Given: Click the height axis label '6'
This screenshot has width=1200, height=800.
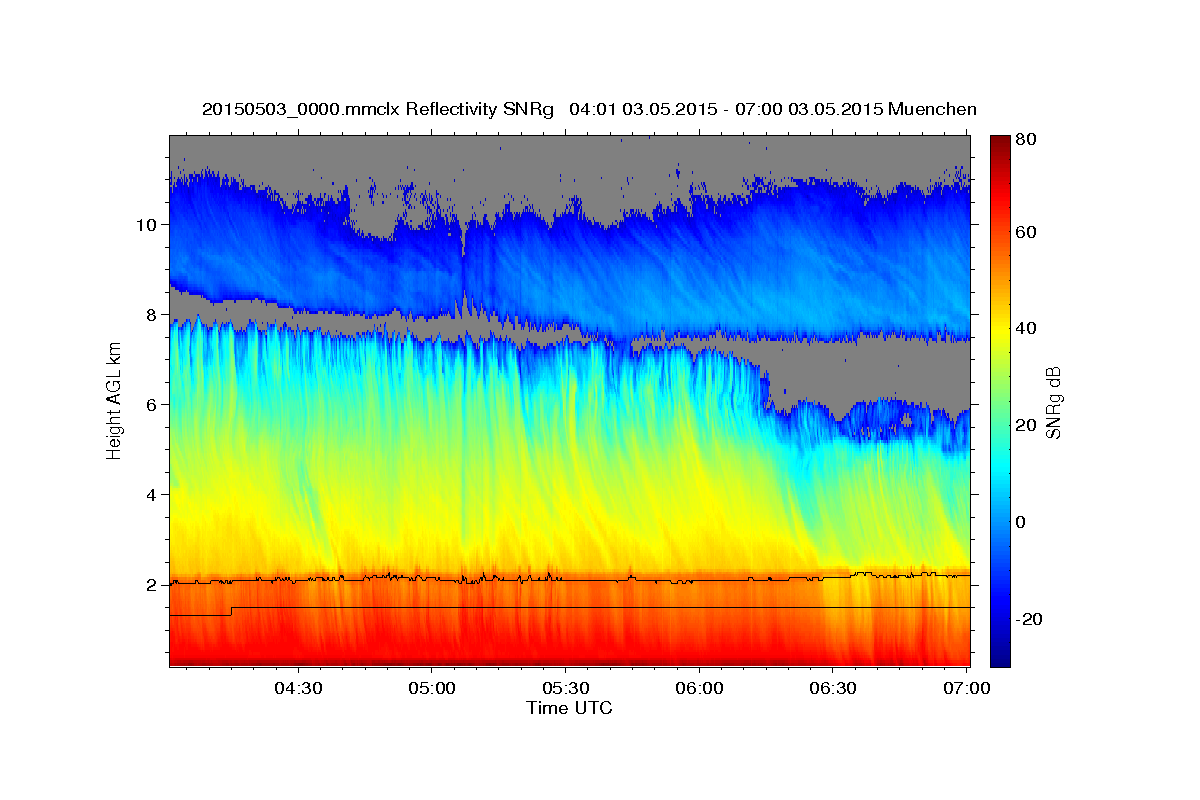Looking at the screenshot, I should tap(150, 404).
